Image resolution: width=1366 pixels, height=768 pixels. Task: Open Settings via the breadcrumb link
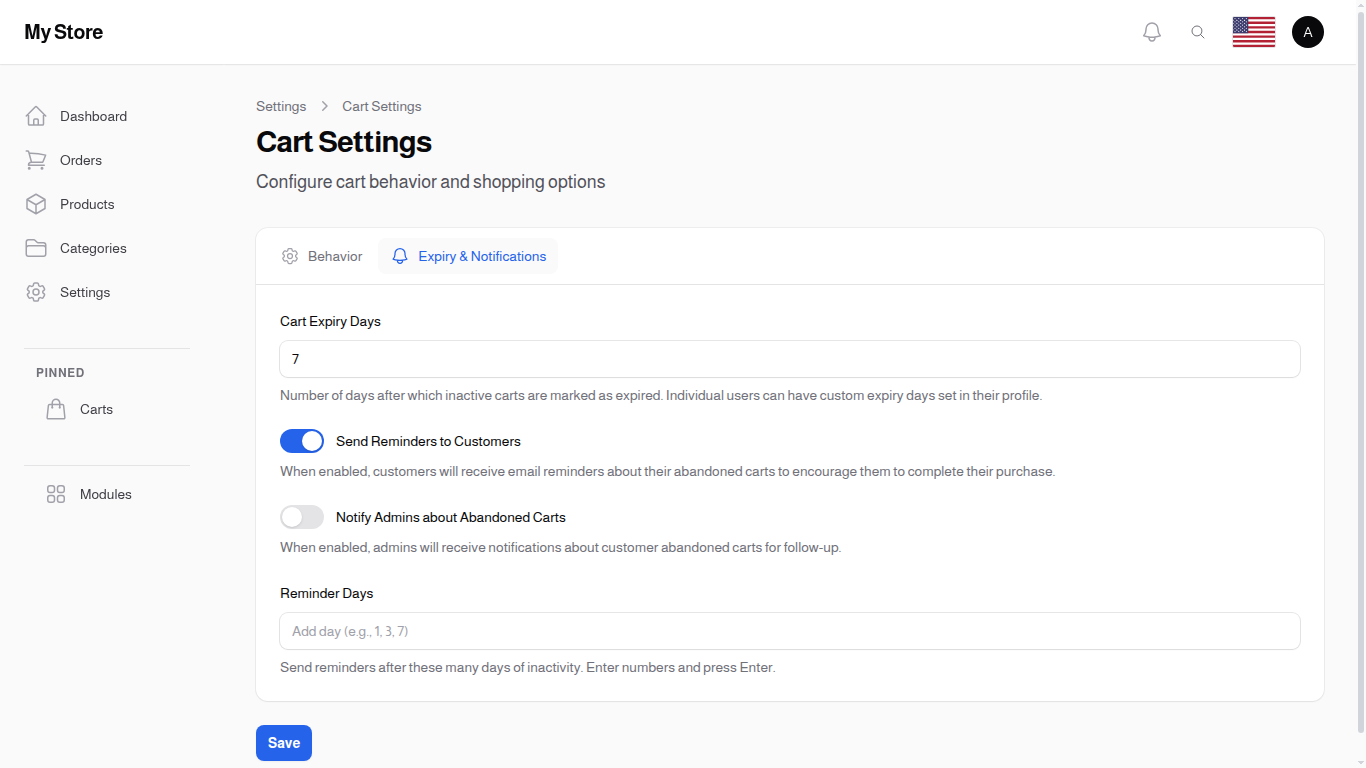coord(281,106)
